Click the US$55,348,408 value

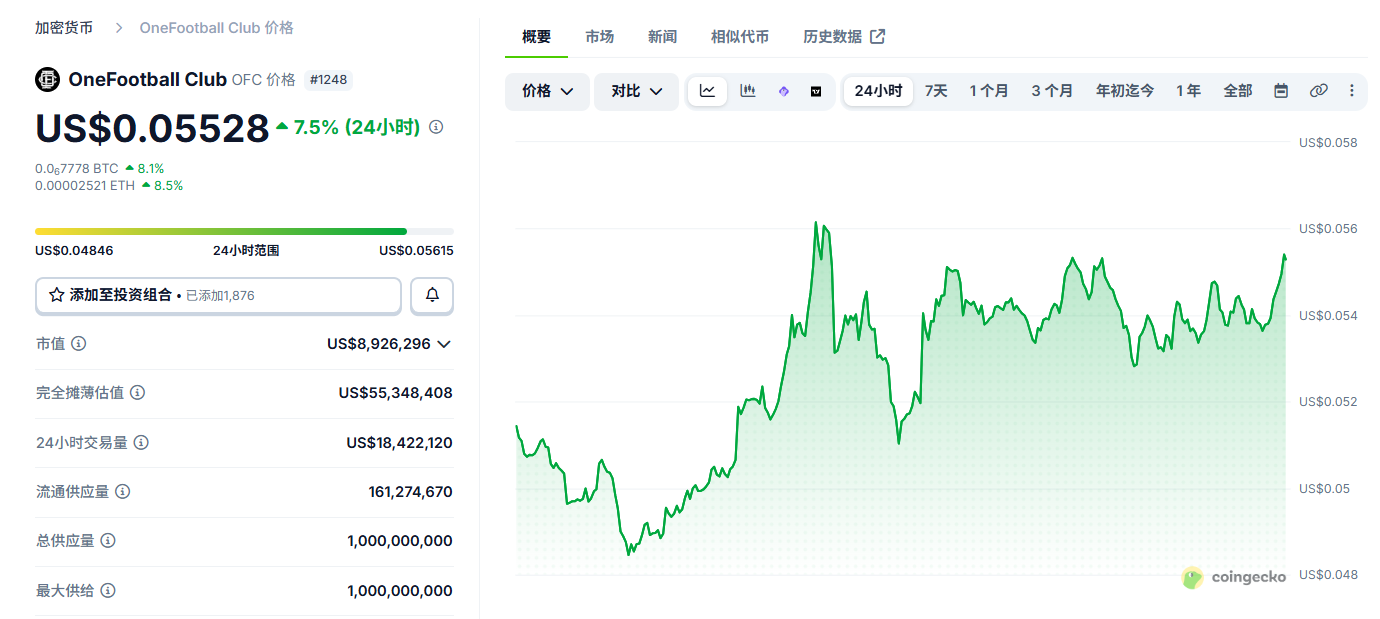pyautogui.click(x=395, y=393)
